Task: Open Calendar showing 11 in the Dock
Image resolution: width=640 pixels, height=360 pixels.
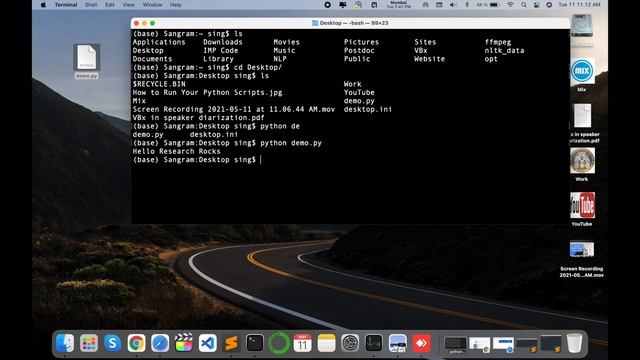Action: (x=302, y=343)
